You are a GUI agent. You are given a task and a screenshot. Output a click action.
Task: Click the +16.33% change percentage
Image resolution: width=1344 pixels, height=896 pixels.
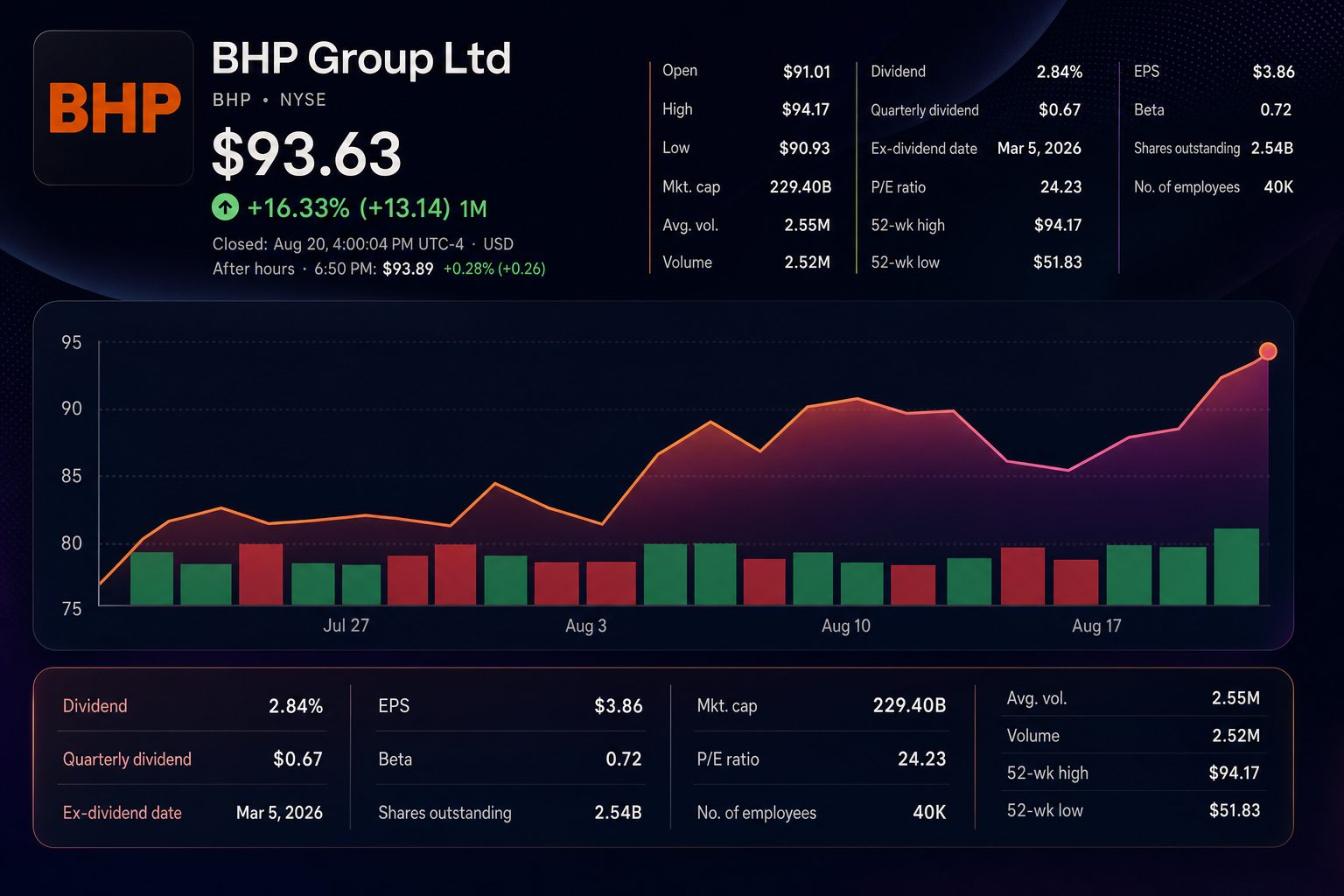tap(298, 208)
